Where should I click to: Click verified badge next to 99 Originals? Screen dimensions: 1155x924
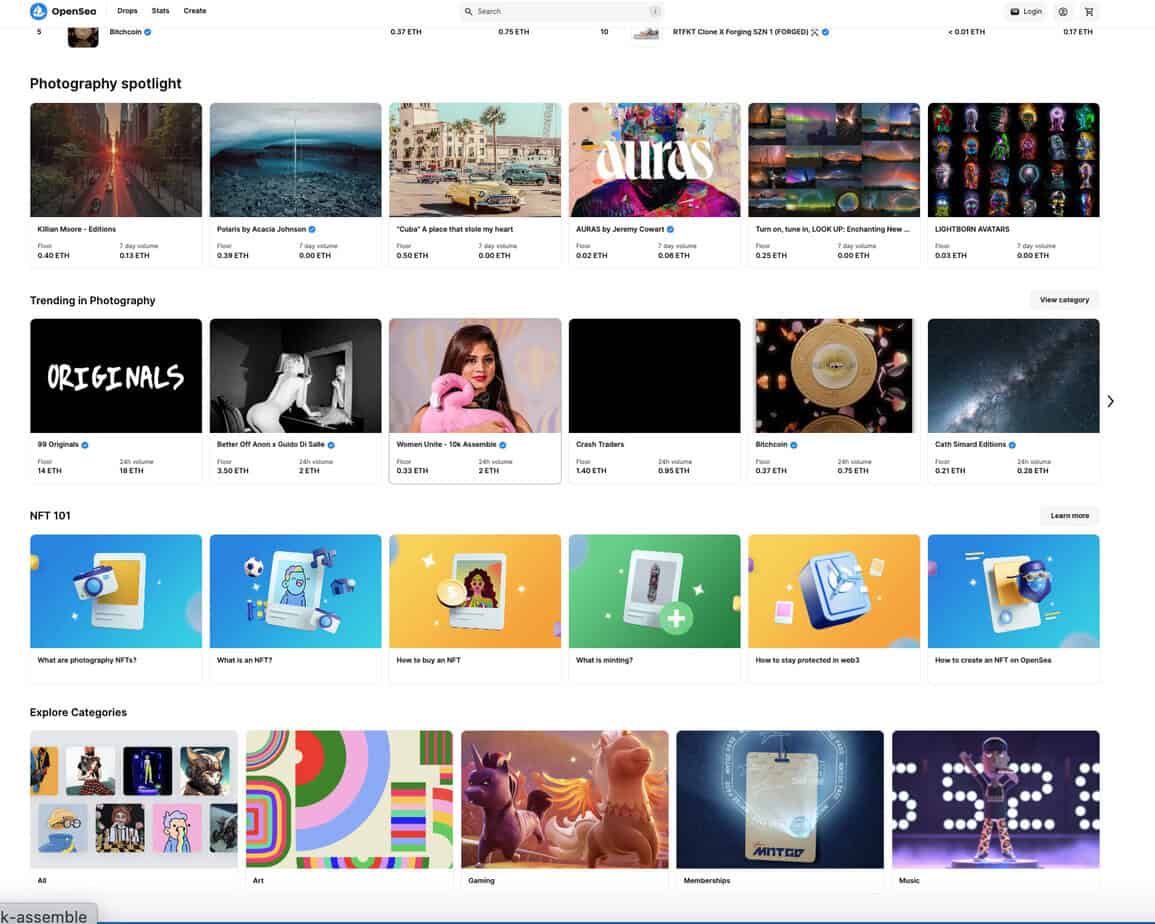point(85,445)
